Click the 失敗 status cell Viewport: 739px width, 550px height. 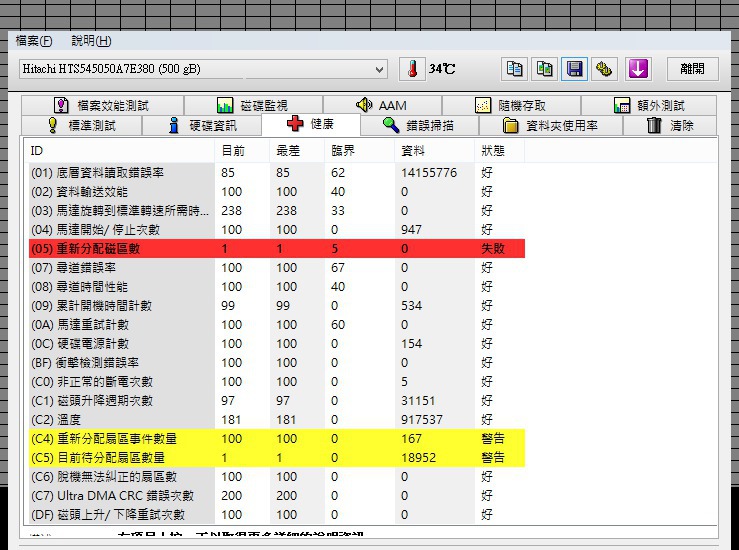493,248
